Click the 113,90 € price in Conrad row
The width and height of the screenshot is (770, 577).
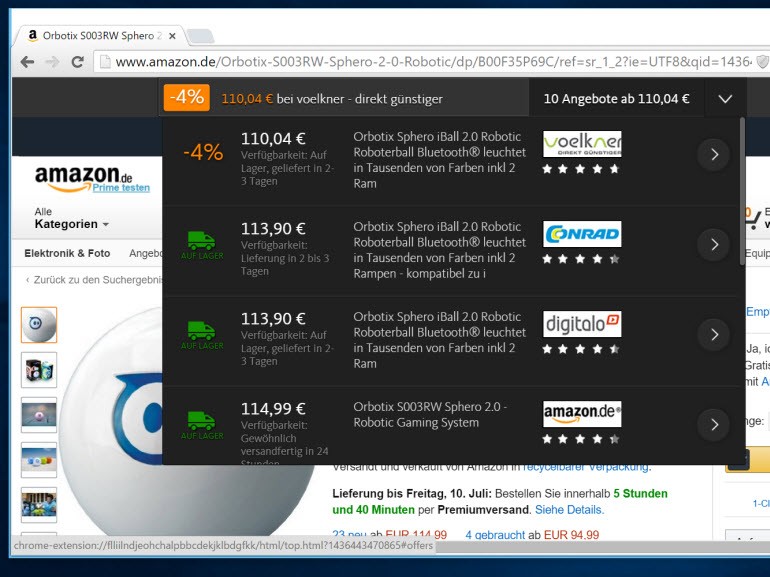click(x=273, y=228)
